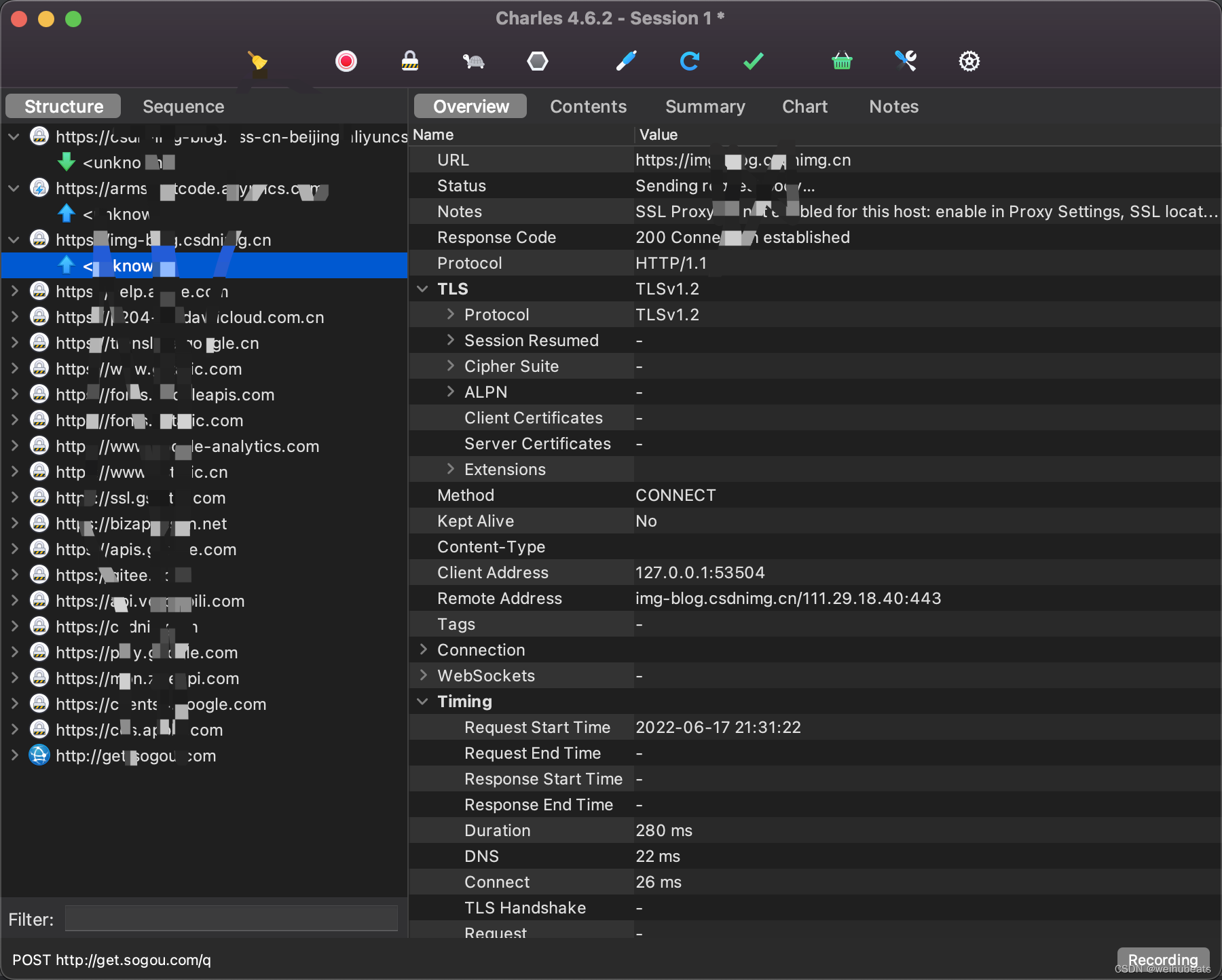Open the Tools wrench icon

coord(906,61)
